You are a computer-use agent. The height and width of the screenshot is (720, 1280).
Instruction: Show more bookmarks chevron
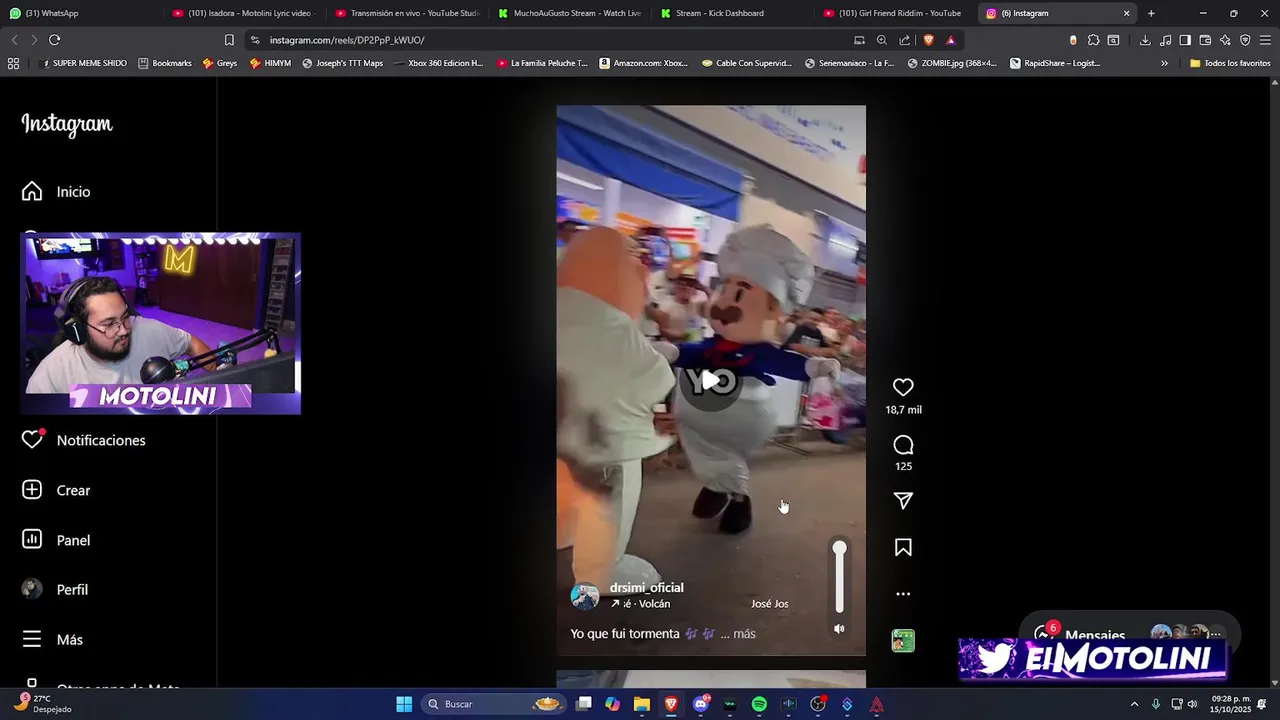point(1164,63)
